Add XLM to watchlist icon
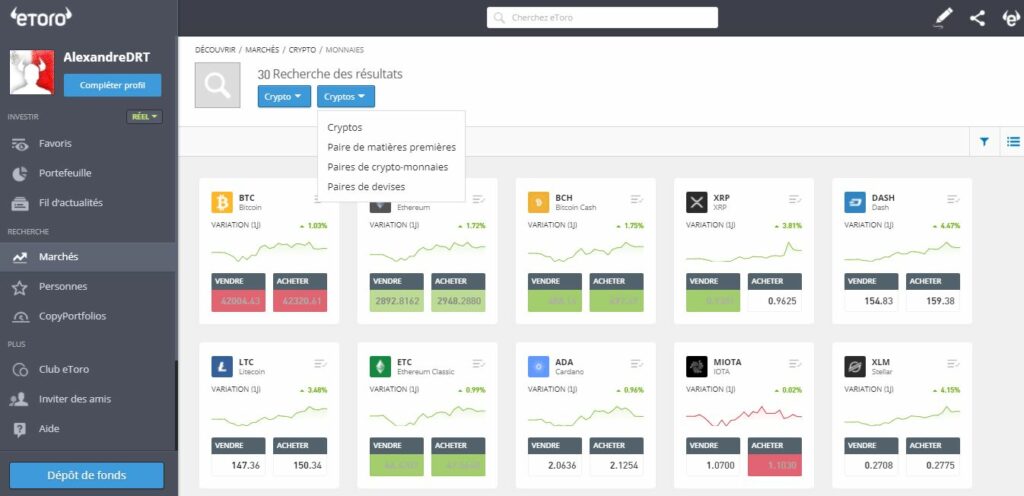 click(x=953, y=364)
